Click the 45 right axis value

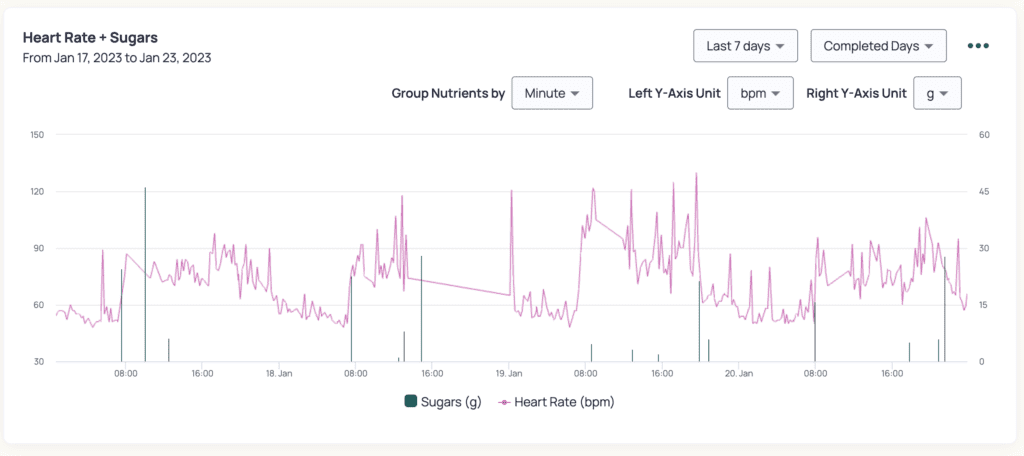point(984,191)
